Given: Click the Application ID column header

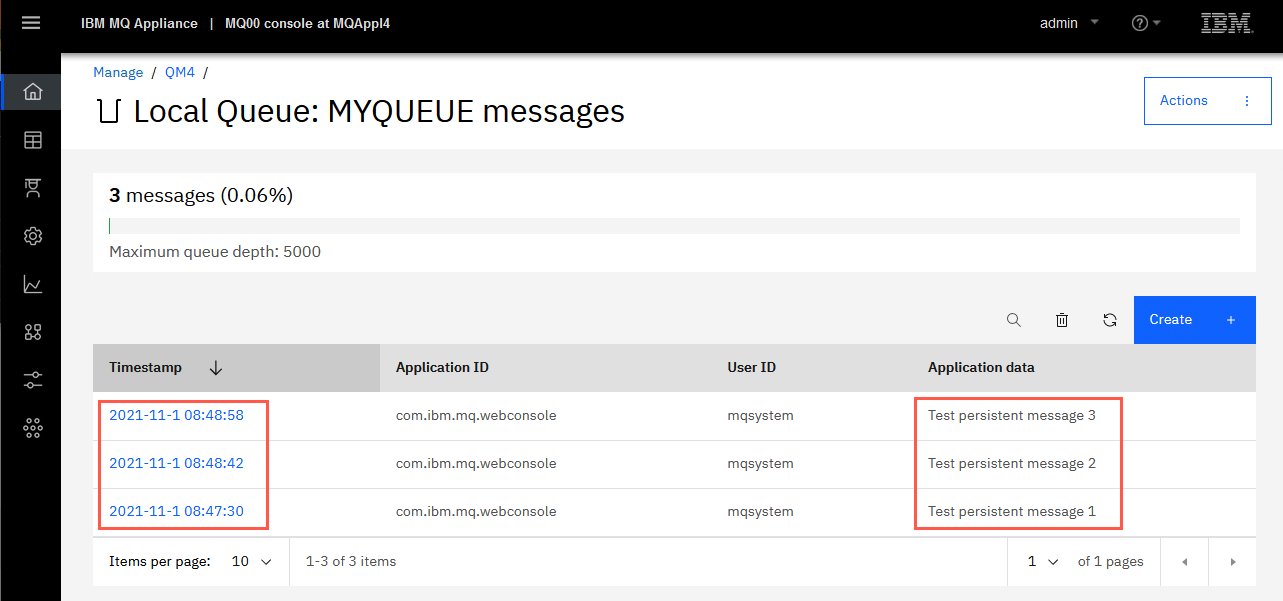Looking at the screenshot, I should tap(442, 368).
